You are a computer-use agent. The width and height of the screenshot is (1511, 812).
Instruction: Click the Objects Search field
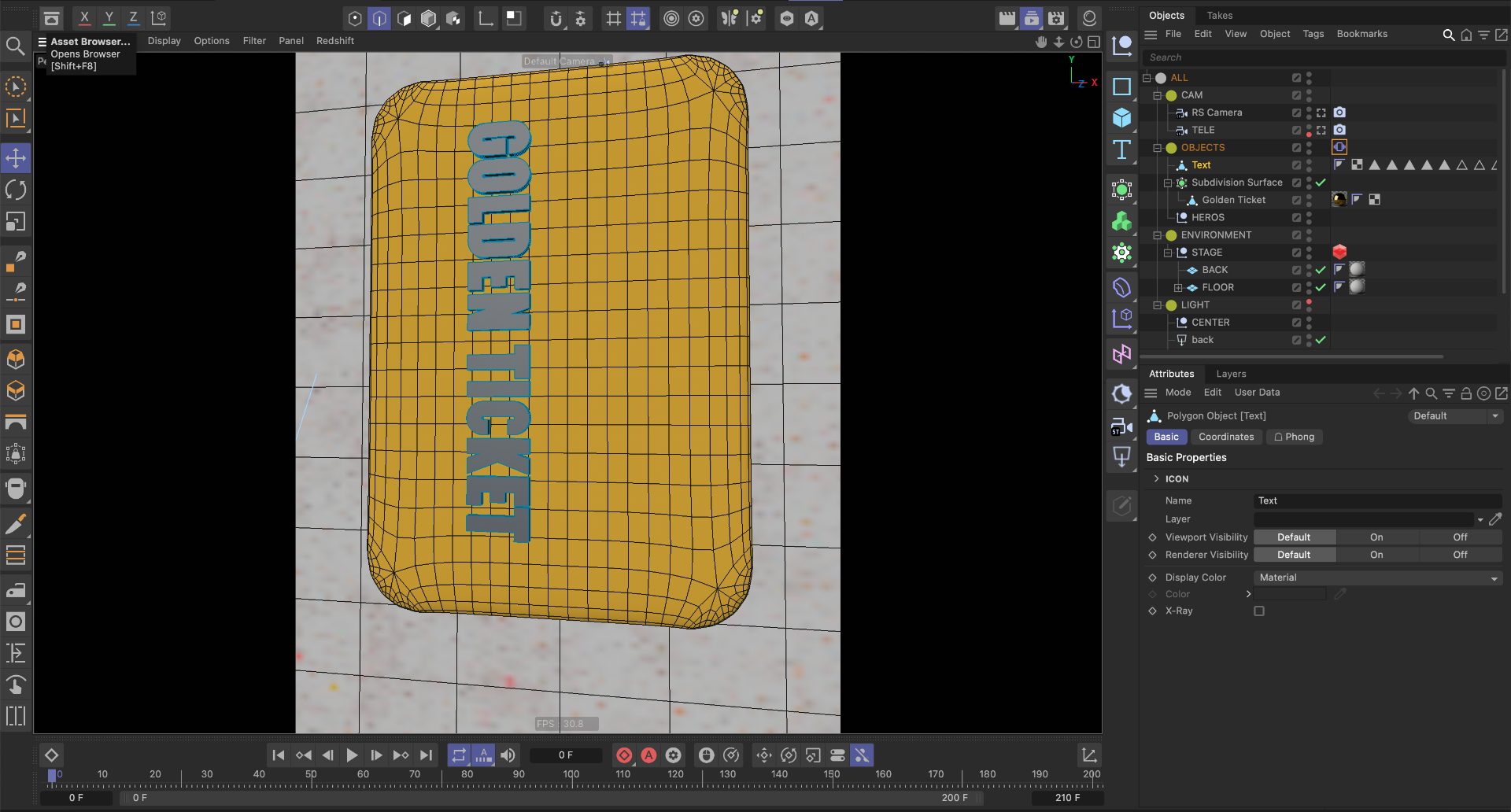point(1322,57)
